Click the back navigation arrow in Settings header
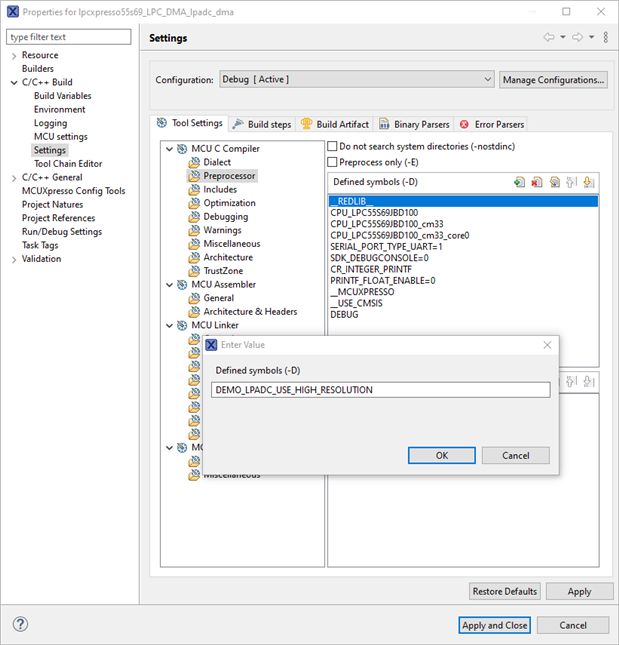Screen dimensions: 619x645 tap(549, 37)
